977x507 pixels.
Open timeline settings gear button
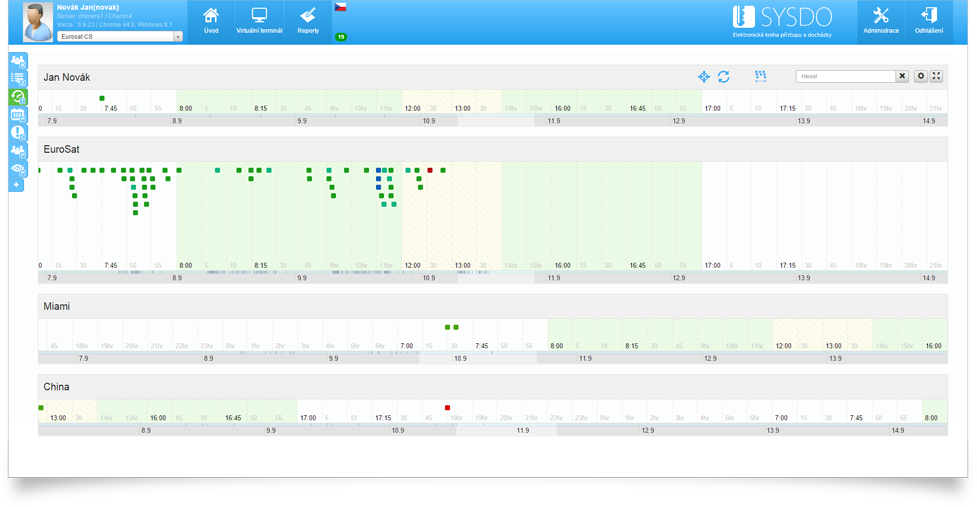click(921, 76)
